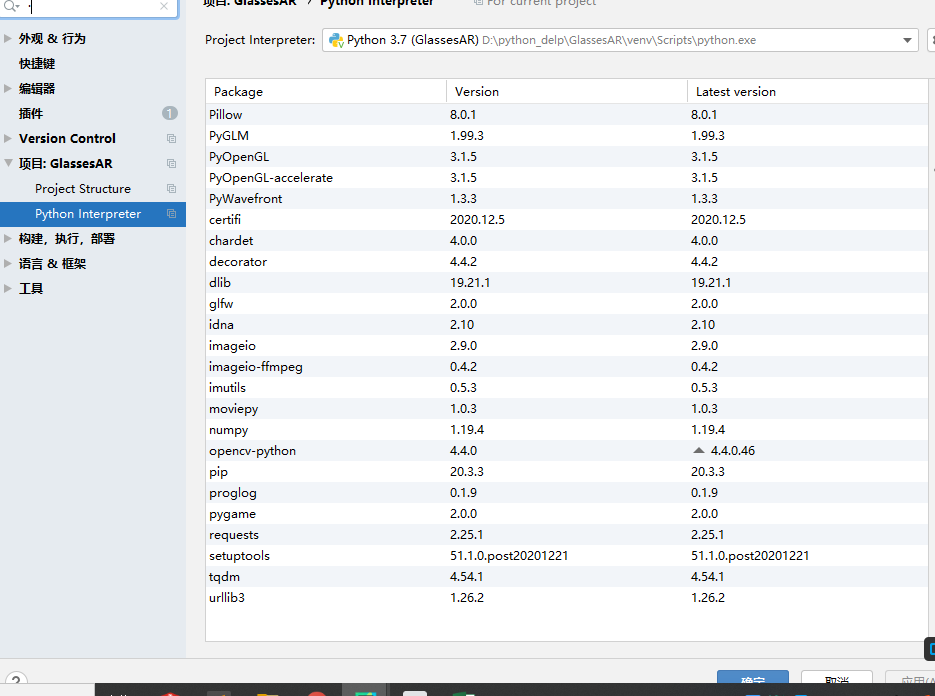Select the idna package row
Viewport: 935px width, 696px height.
[x=567, y=324]
